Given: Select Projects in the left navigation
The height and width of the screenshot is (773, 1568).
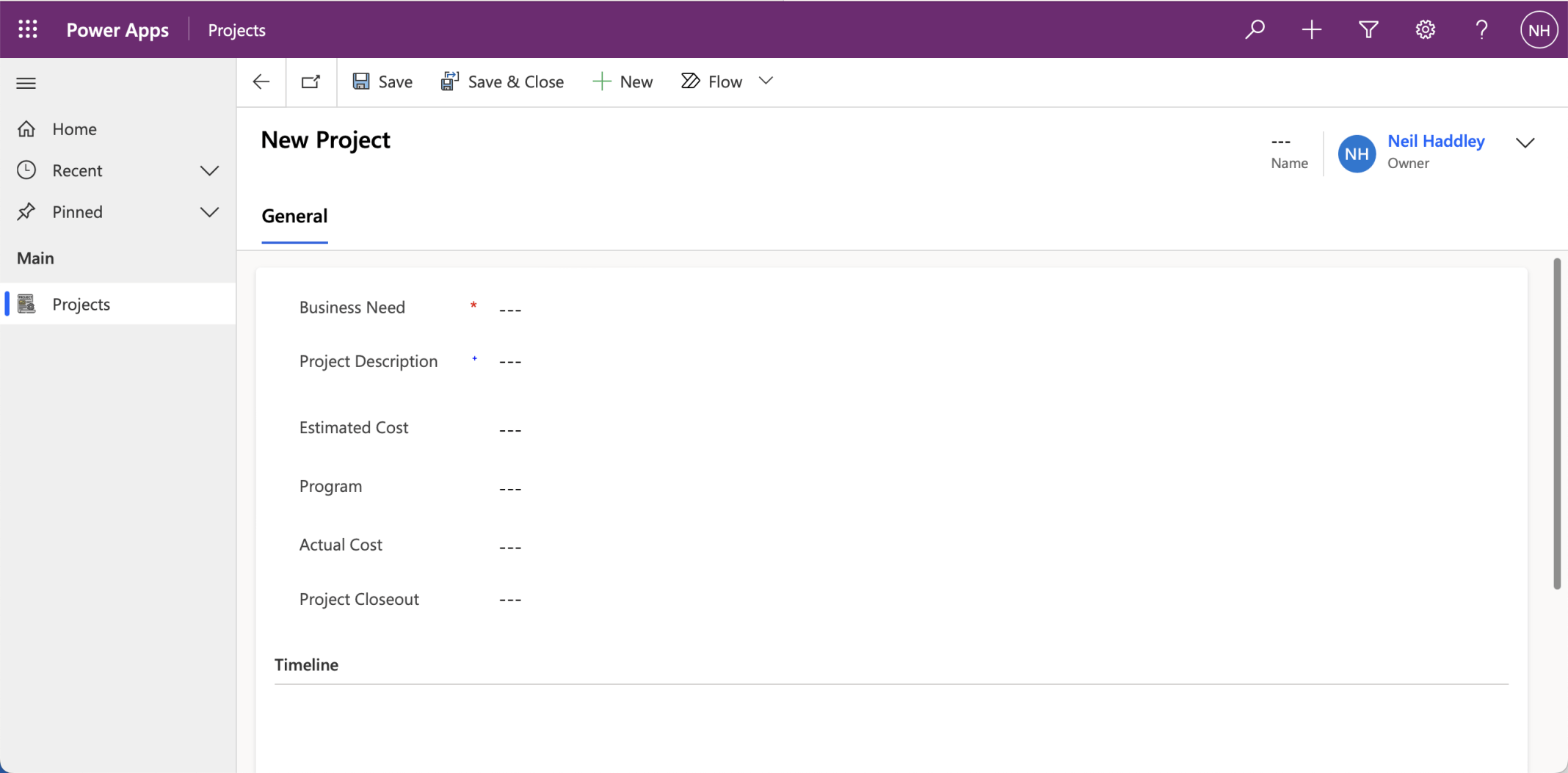Looking at the screenshot, I should point(81,304).
